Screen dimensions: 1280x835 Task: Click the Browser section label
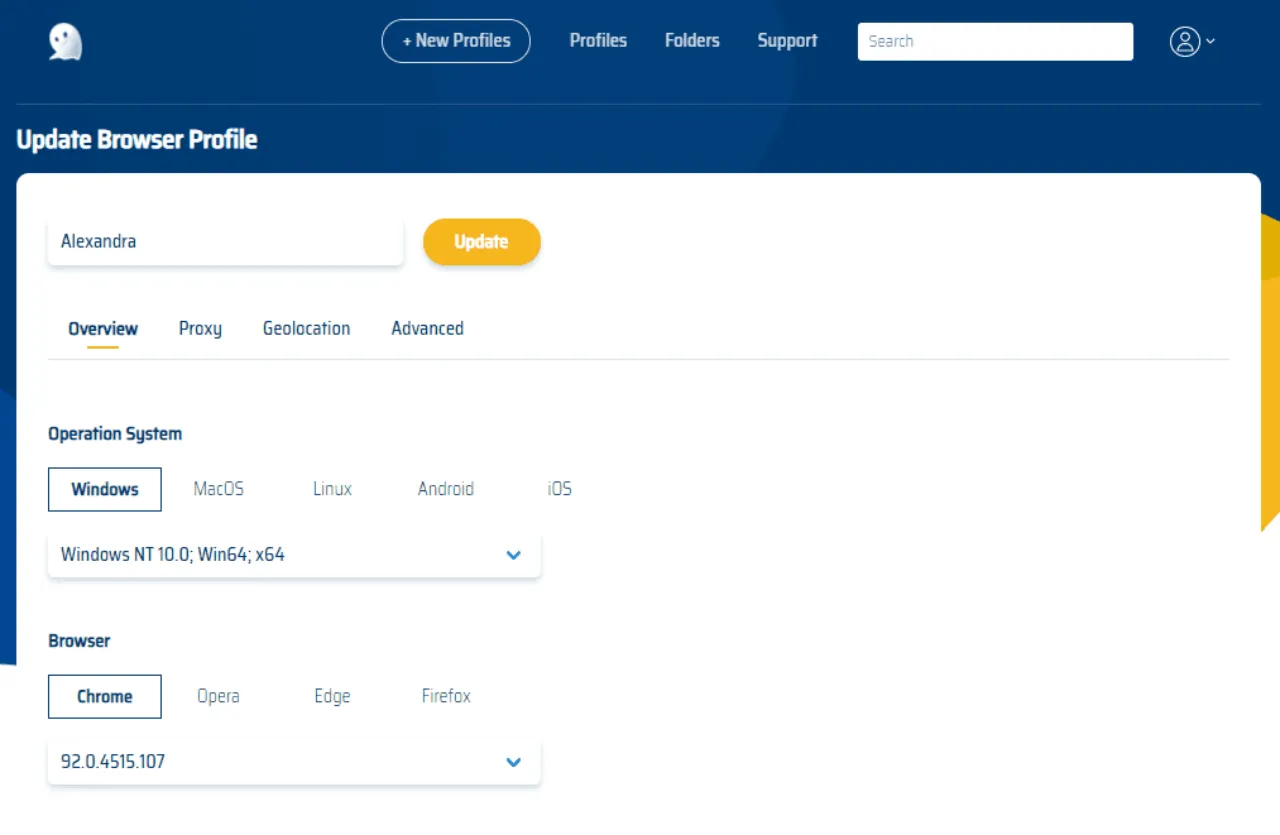[79, 641]
